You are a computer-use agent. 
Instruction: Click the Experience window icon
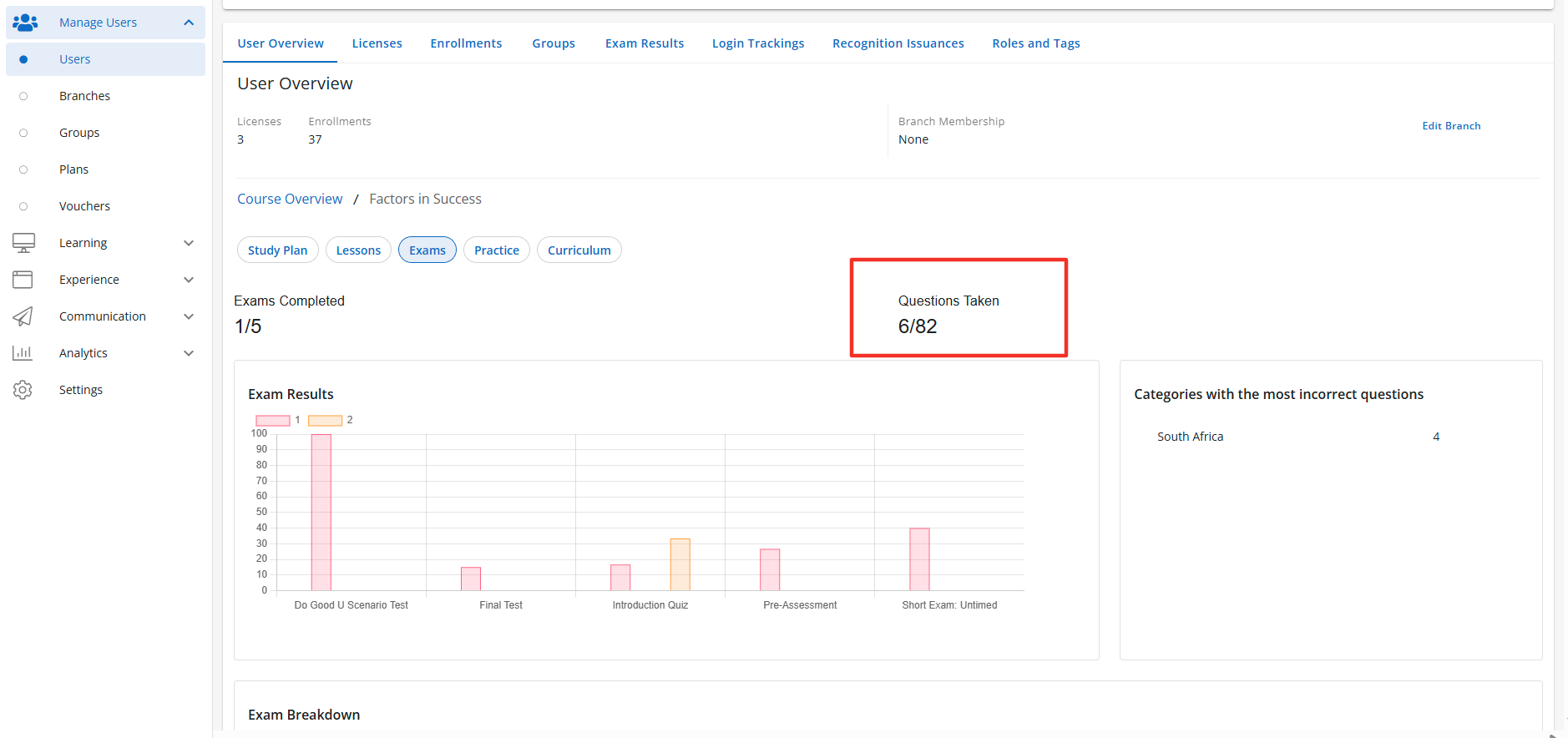click(23, 280)
